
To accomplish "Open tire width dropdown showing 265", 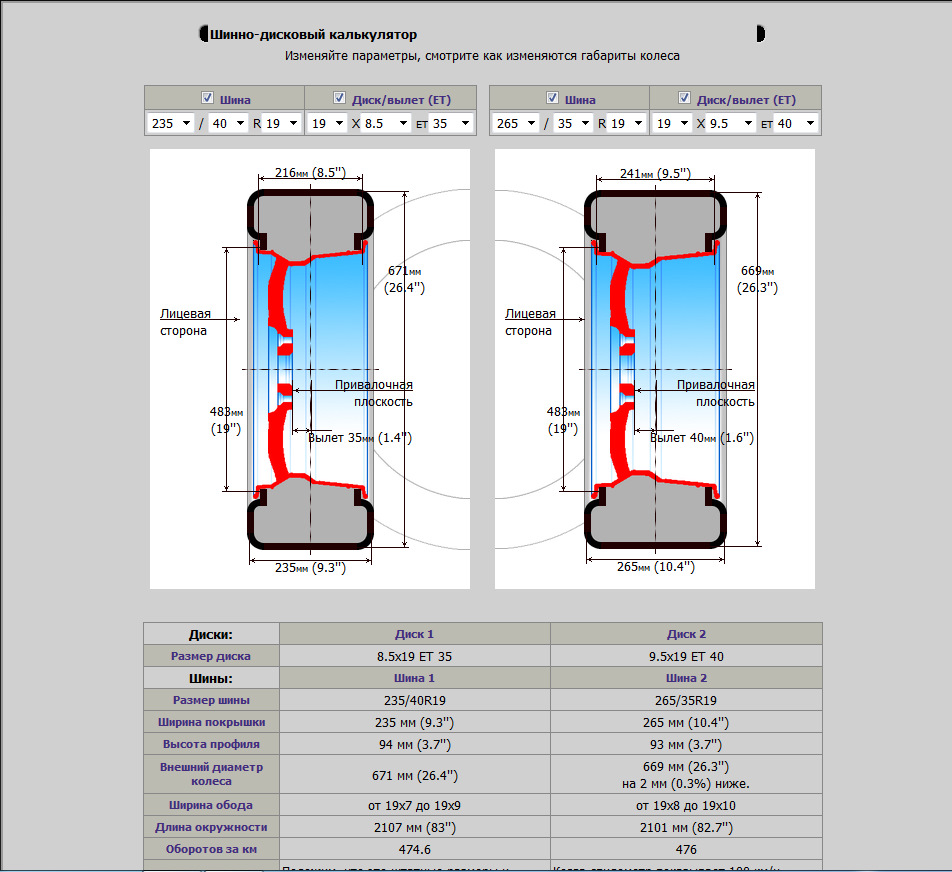I will pyautogui.click(x=515, y=123).
